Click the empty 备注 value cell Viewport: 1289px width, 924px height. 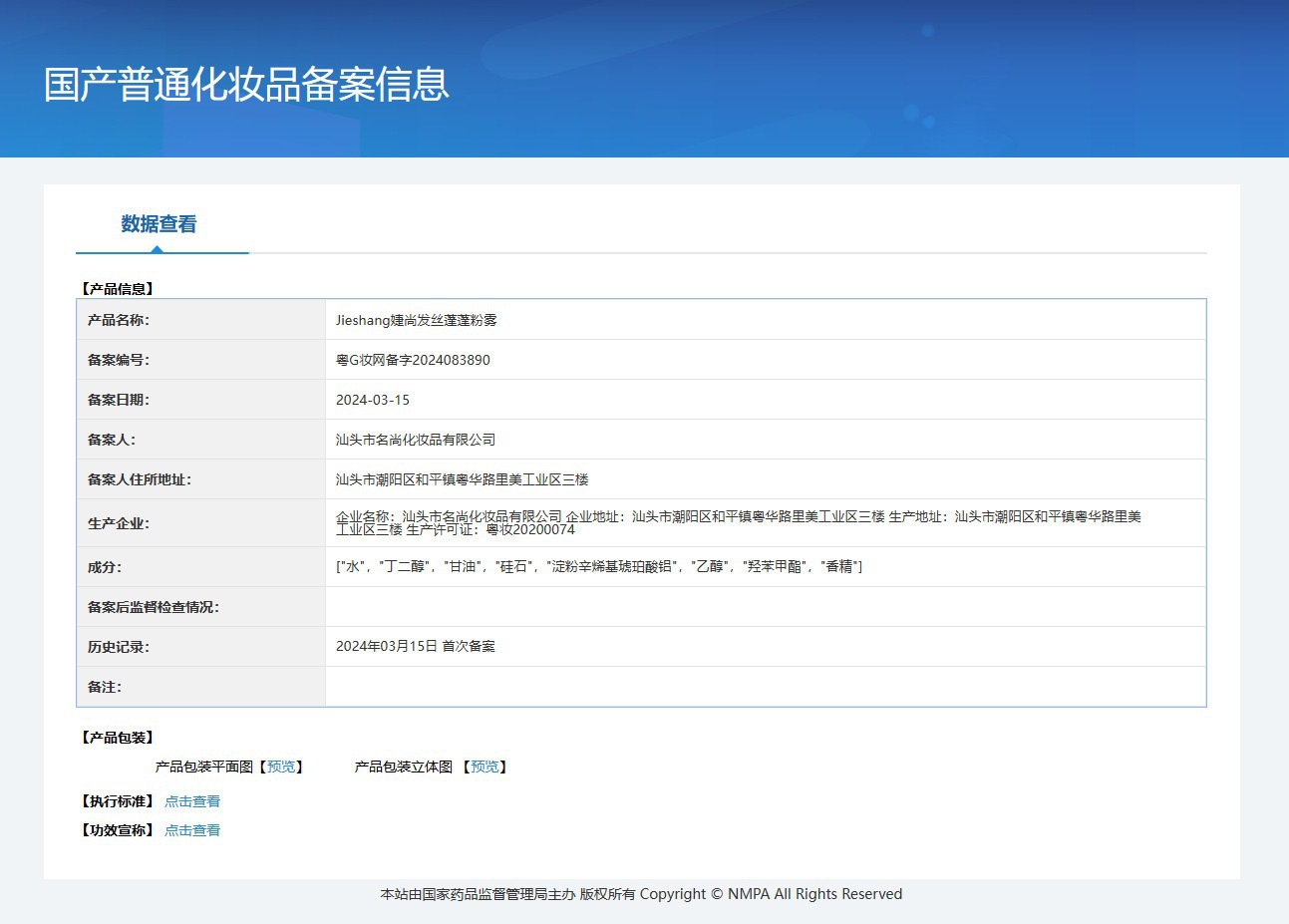(765, 687)
